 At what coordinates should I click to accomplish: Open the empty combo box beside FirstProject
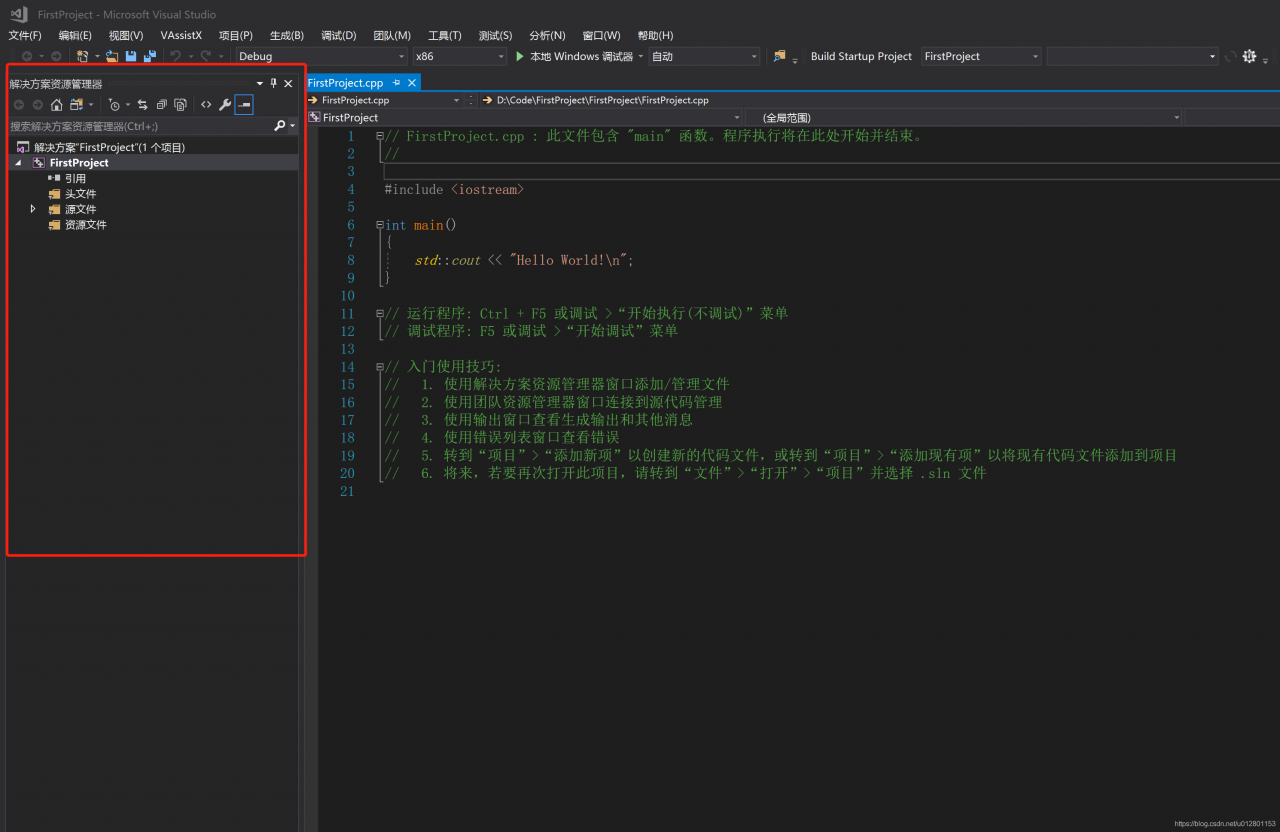point(1132,57)
